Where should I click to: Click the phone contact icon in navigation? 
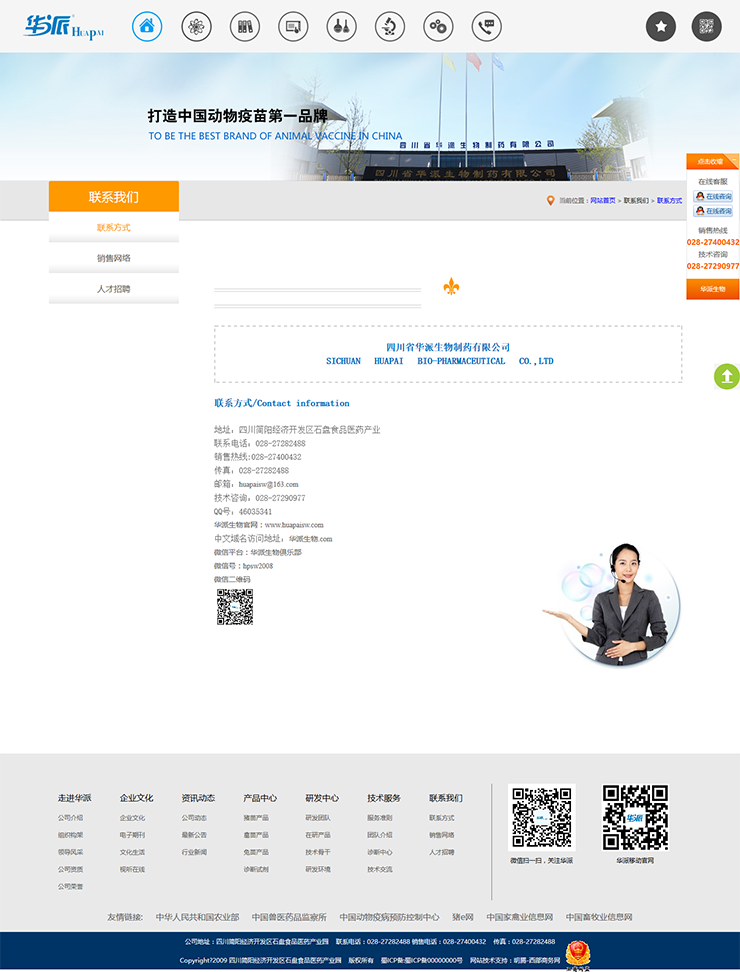487,27
